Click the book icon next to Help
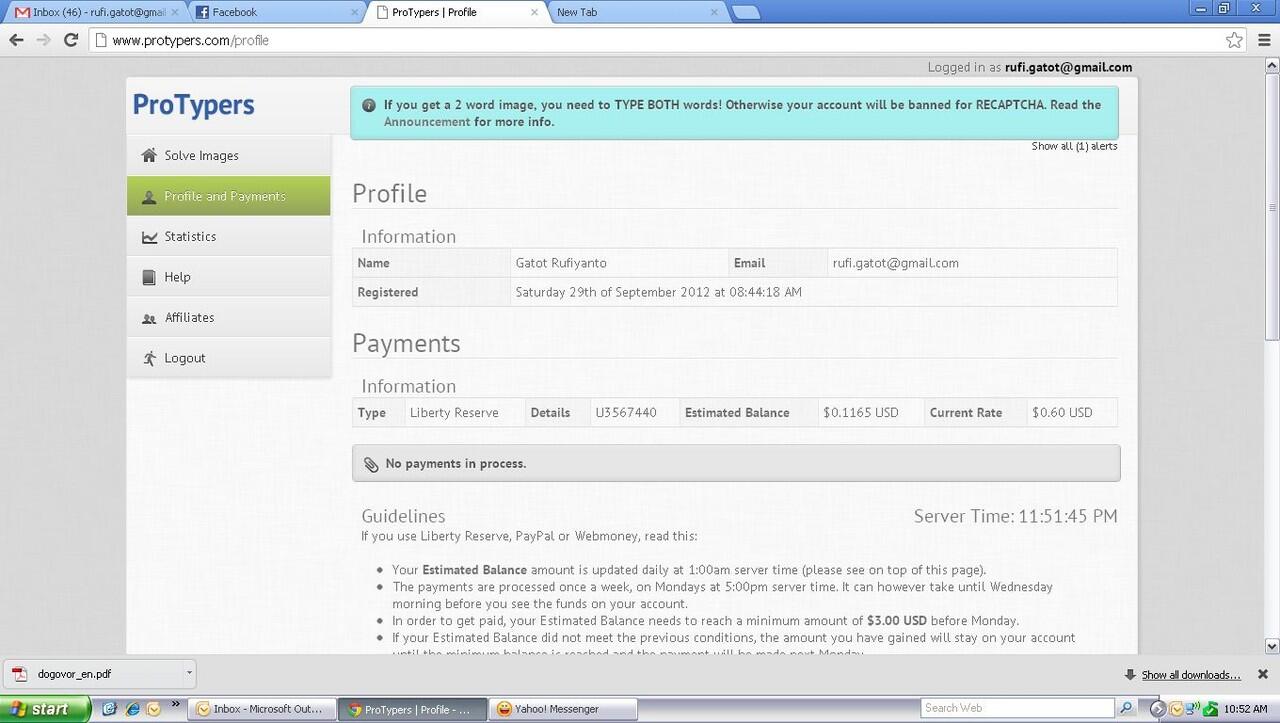The width and height of the screenshot is (1280, 723). (x=149, y=277)
